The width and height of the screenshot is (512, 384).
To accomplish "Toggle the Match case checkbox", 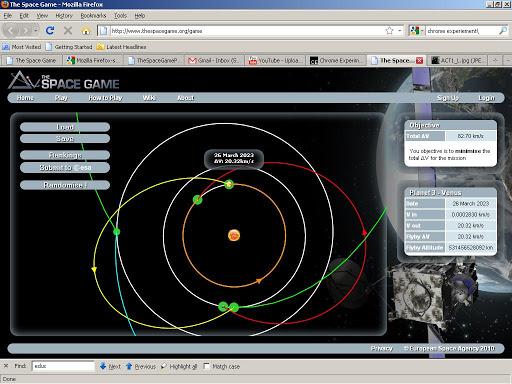I will click(206, 366).
